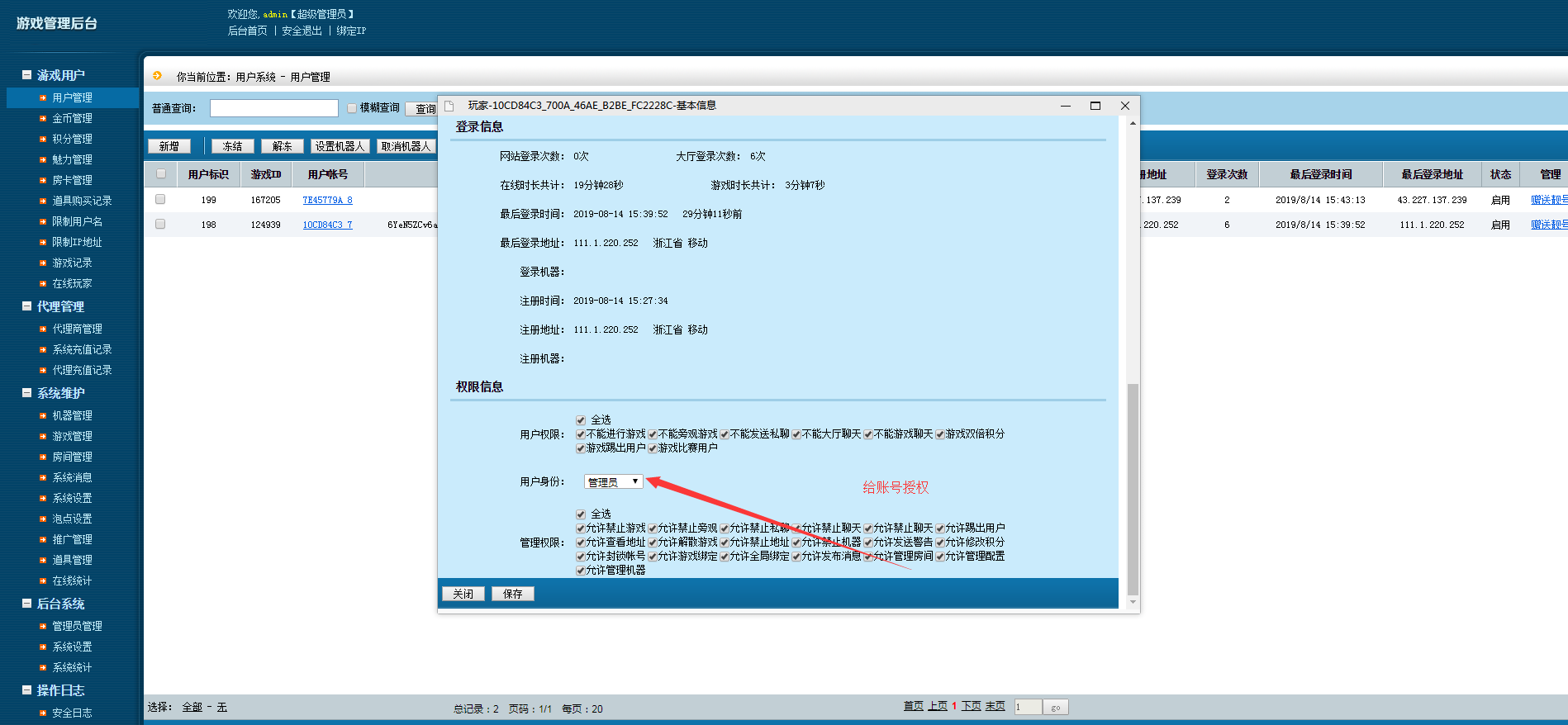Open 道具管理 in the sidebar
The image size is (1568, 725).
tap(72, 560)
